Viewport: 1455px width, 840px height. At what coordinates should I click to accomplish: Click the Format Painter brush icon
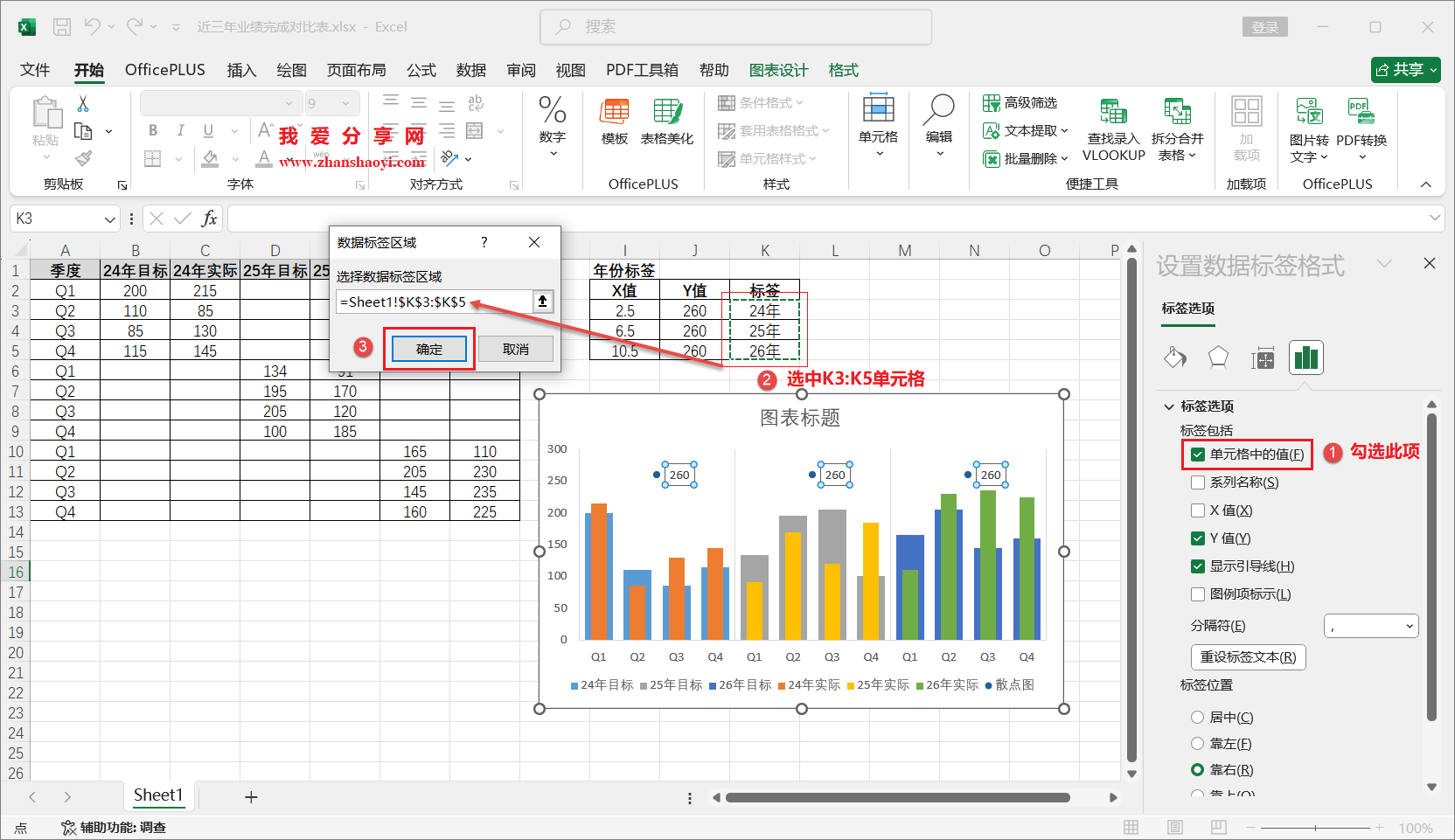pos(83,158)
